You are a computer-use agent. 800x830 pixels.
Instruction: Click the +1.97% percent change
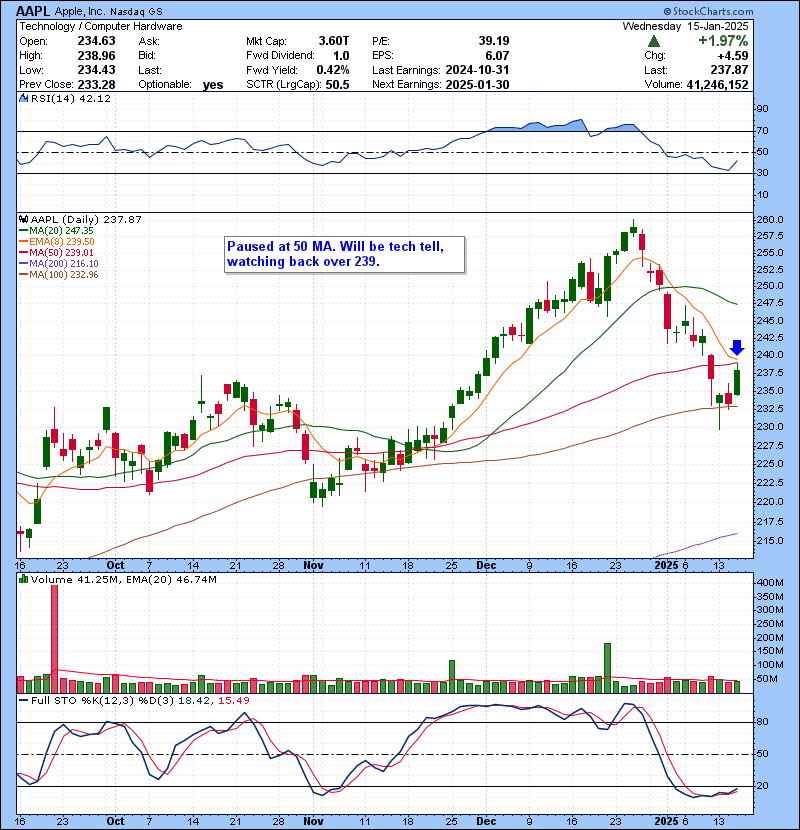pos(723,41)
